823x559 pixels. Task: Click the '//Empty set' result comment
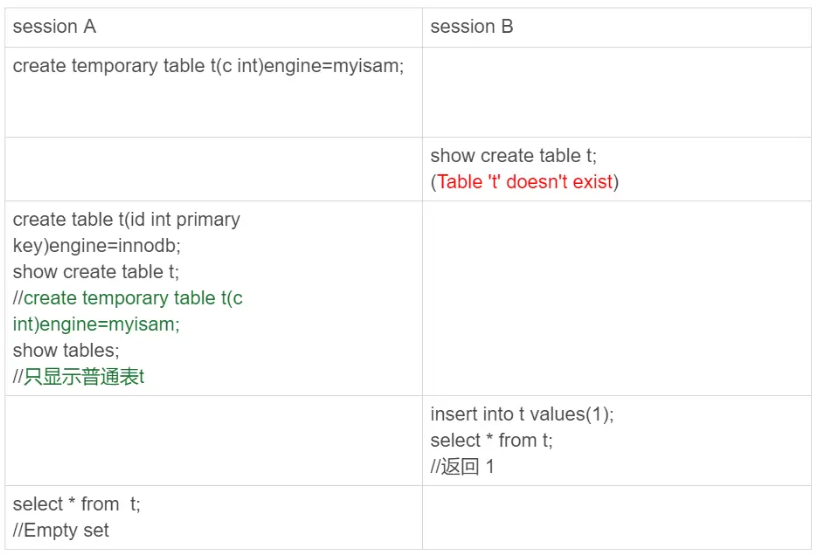(x=61, y=531)
